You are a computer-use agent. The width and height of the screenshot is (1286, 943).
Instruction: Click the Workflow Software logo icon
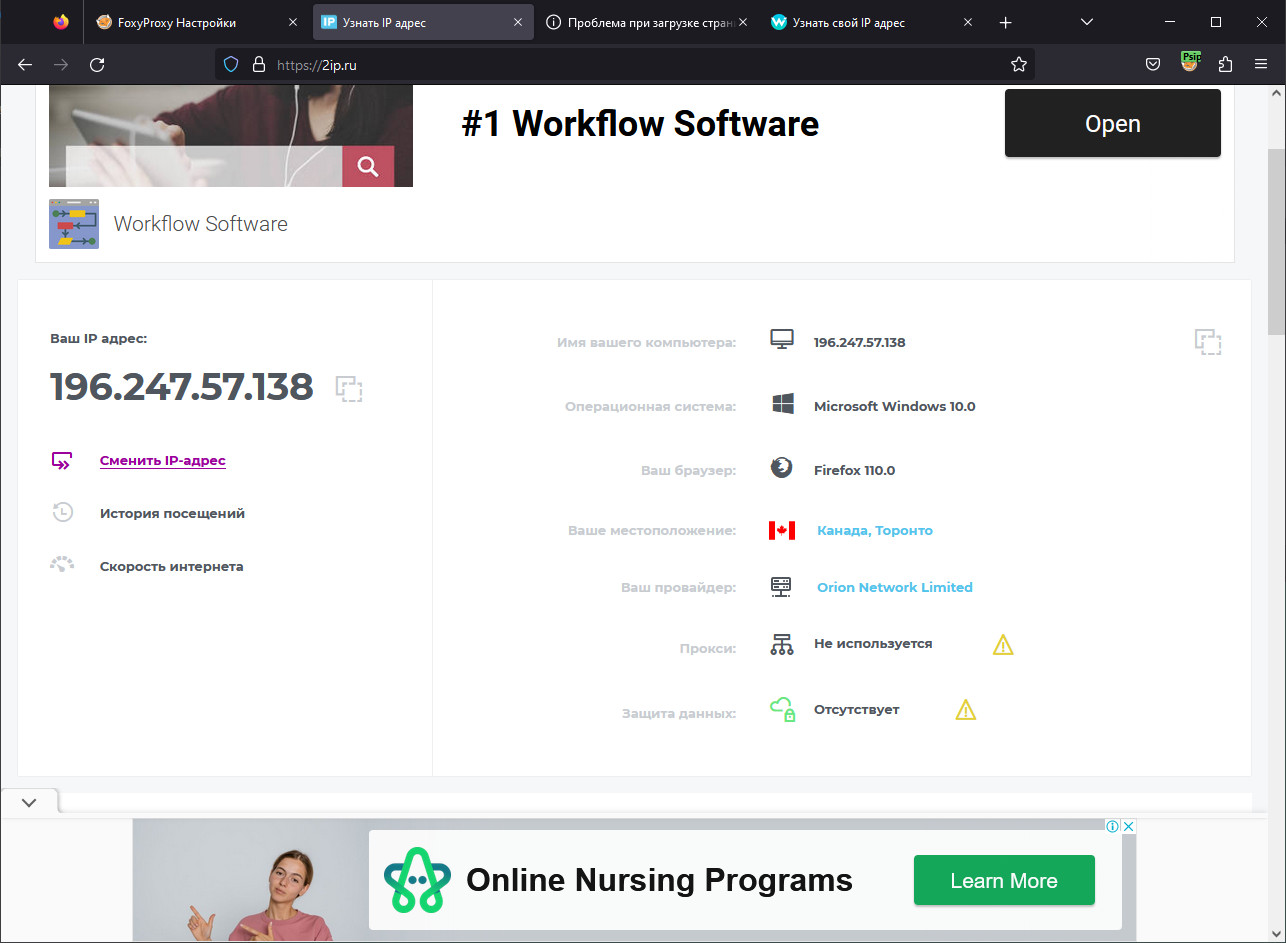pos(74,224)
